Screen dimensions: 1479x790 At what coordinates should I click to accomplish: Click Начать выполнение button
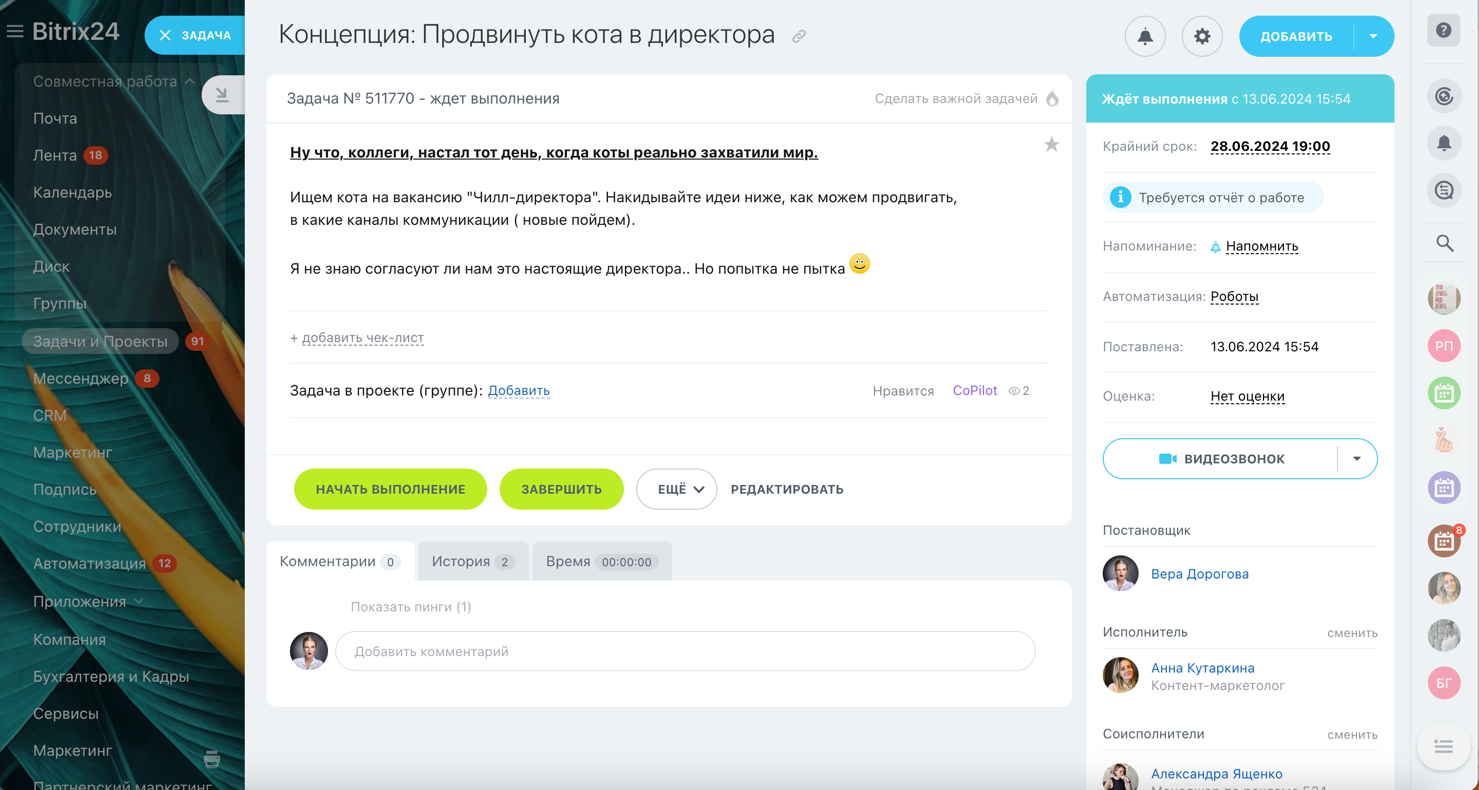pyautogui.click(x=390, y=489)
